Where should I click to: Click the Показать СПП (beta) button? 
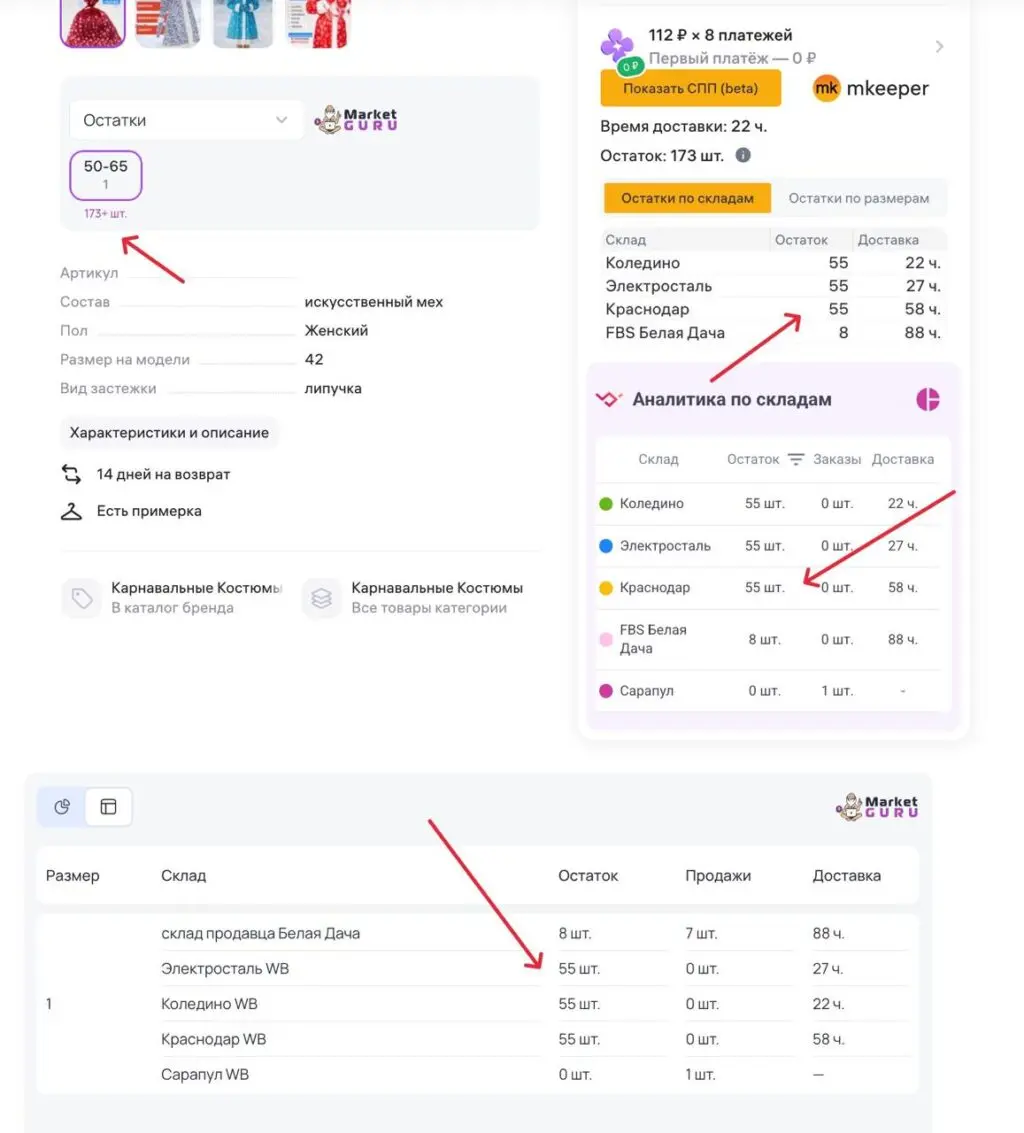click(691, 88)
